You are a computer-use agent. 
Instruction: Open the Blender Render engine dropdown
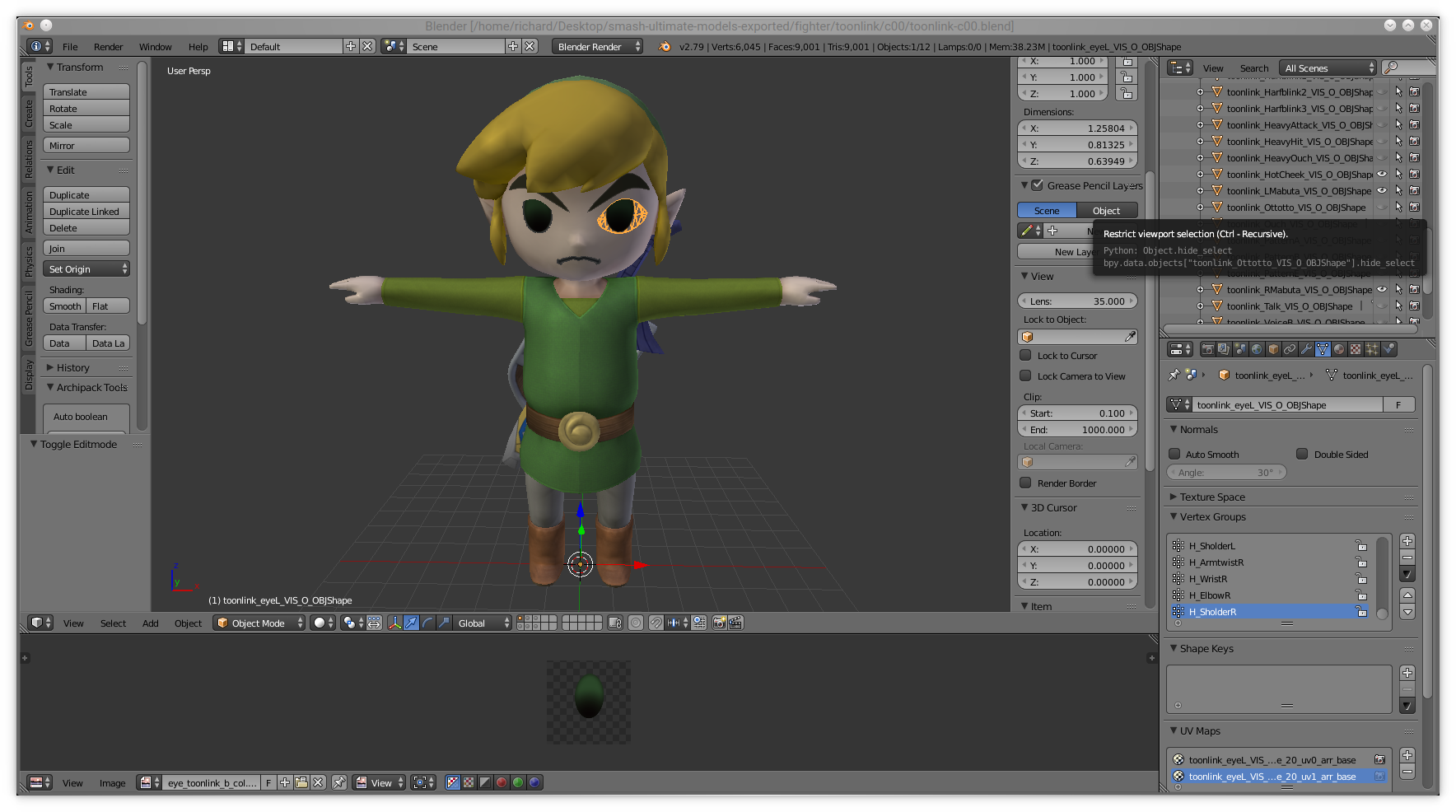pyautogui.click(x=597, y=46)
